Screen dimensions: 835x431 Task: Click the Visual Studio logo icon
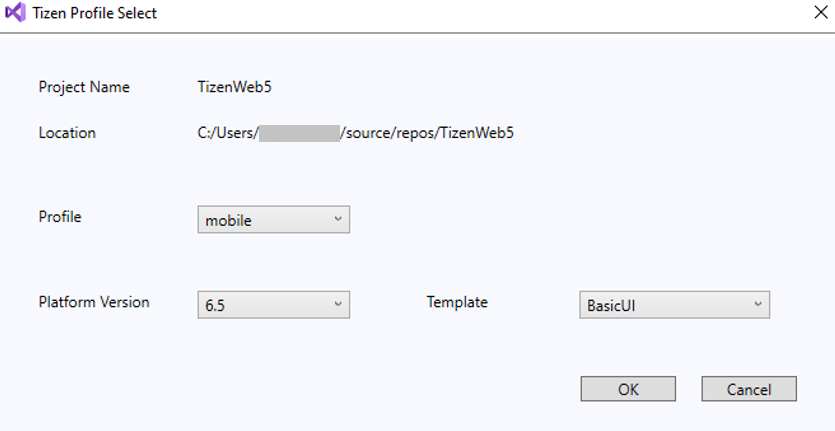coord(15,14)
